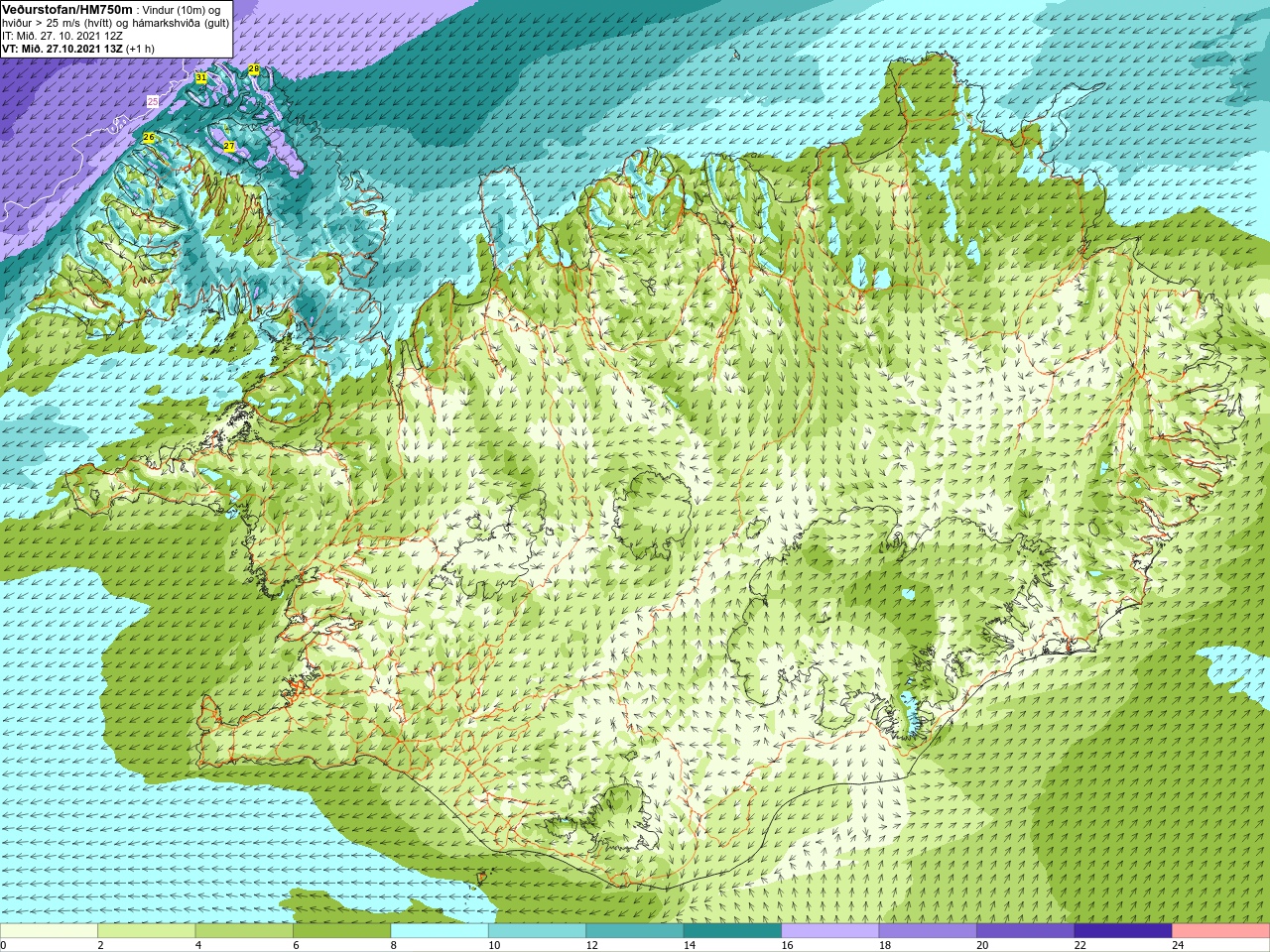
Task: Click the legend scale value 10
Action: click(494, 945)
